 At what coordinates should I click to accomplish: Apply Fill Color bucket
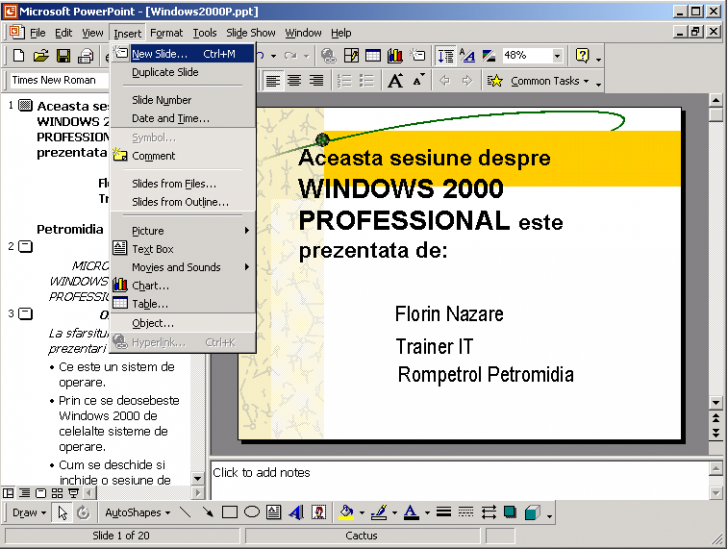click(x=346, y=513)
